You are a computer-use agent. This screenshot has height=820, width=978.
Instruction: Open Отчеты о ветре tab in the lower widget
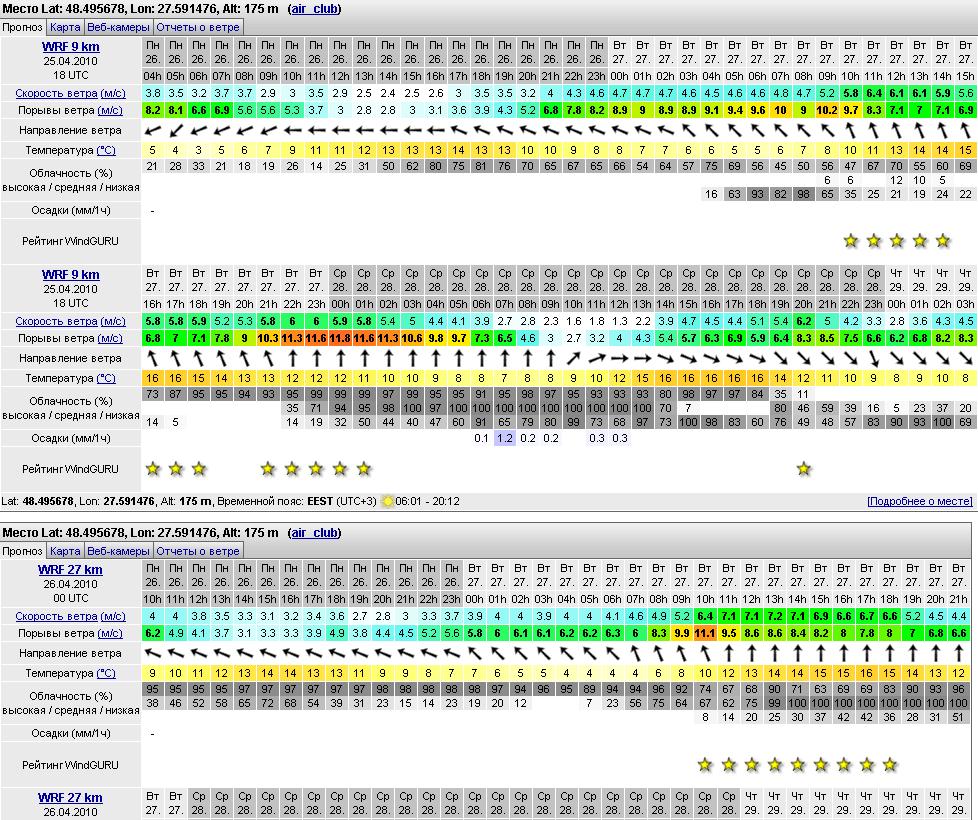(x=197, y=551)
